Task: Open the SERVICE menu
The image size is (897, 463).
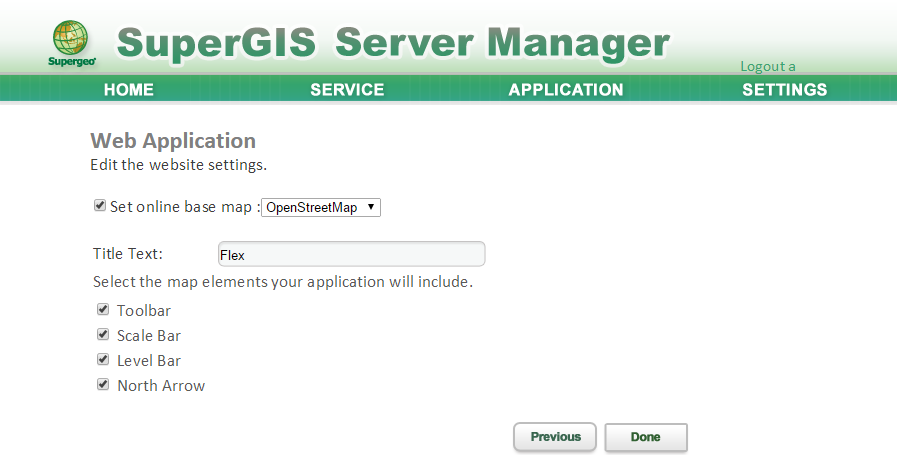Action: (x=347, y=89)
